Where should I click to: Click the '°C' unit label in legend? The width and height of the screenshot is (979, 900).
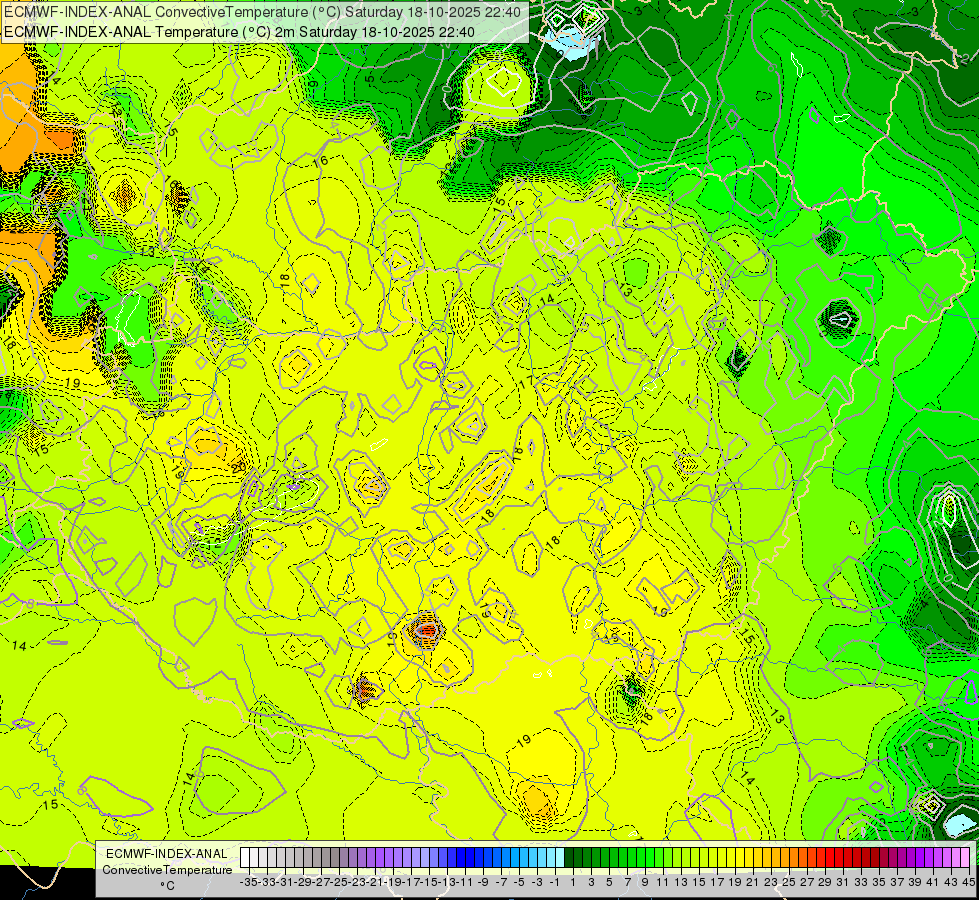tap(167, 886)
